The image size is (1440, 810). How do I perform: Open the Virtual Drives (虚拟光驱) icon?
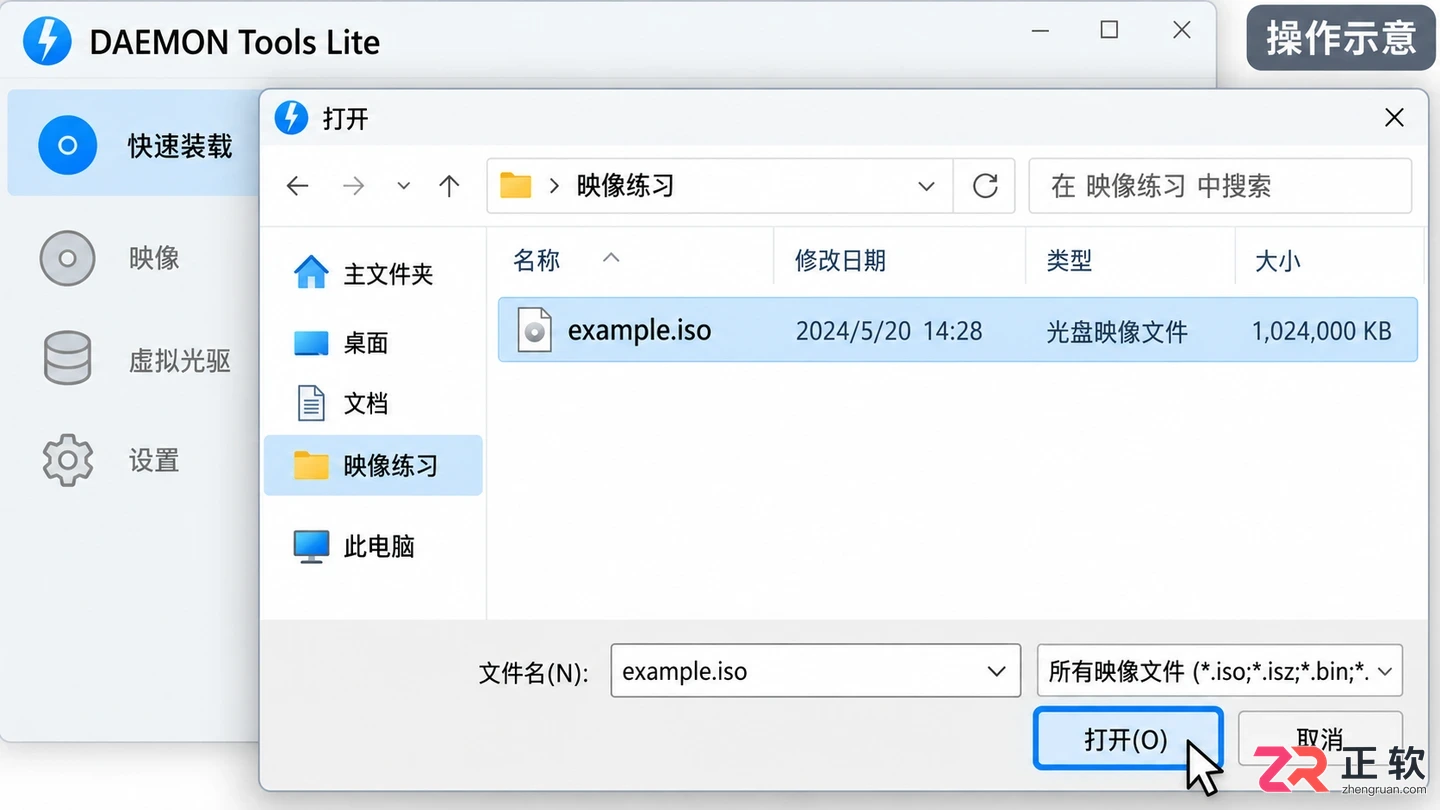tap(67, 358)
